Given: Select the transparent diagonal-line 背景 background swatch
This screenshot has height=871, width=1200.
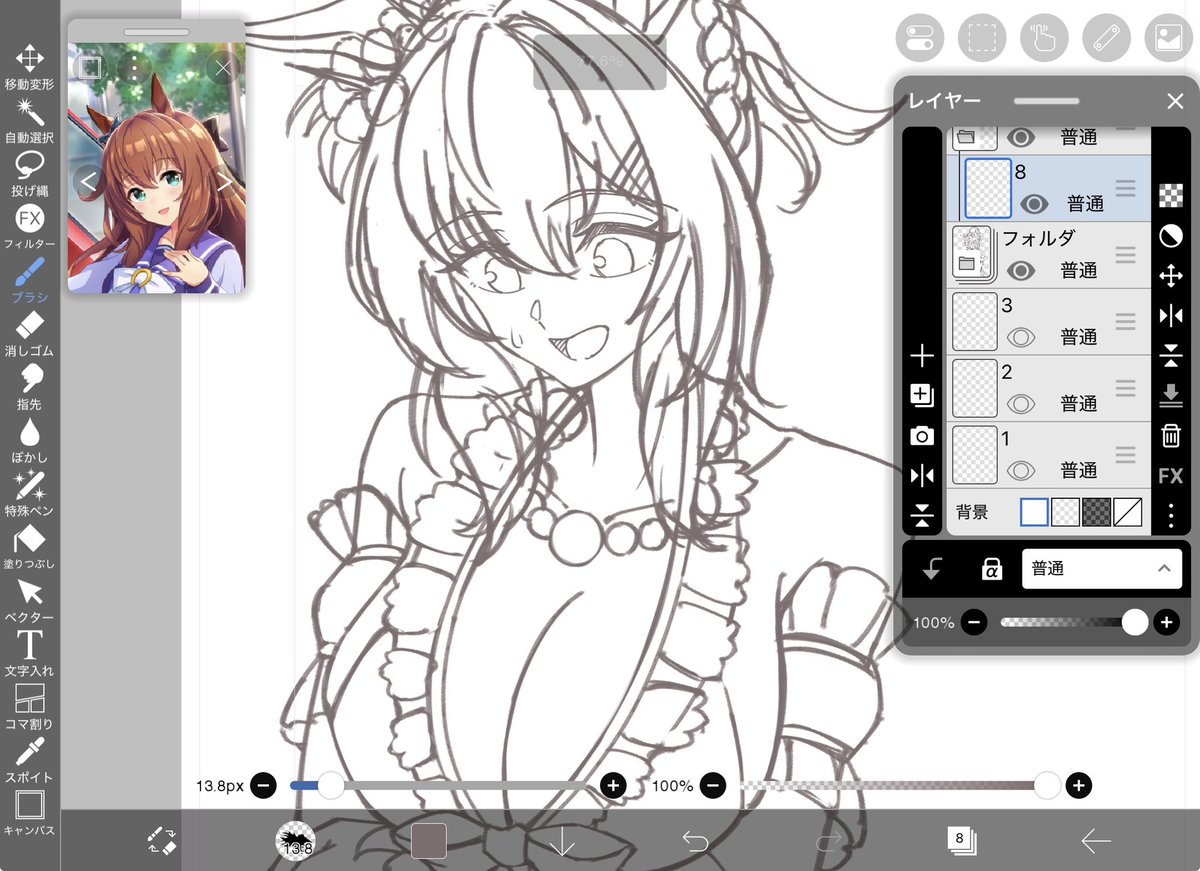Looking at the screenshot, I should (1127, 512).
